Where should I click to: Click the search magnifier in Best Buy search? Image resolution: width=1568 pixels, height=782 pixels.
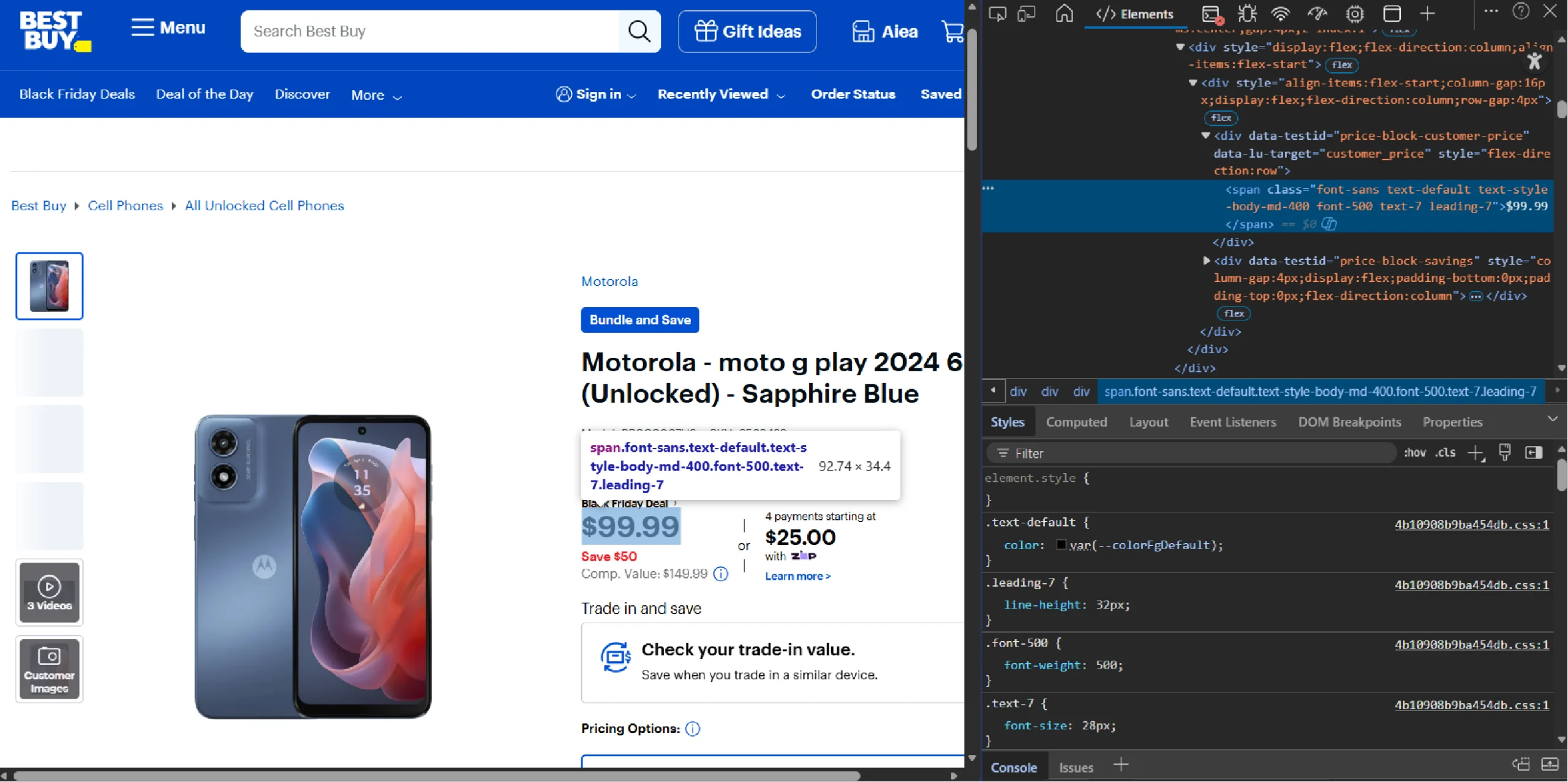(x=639, y=31)
